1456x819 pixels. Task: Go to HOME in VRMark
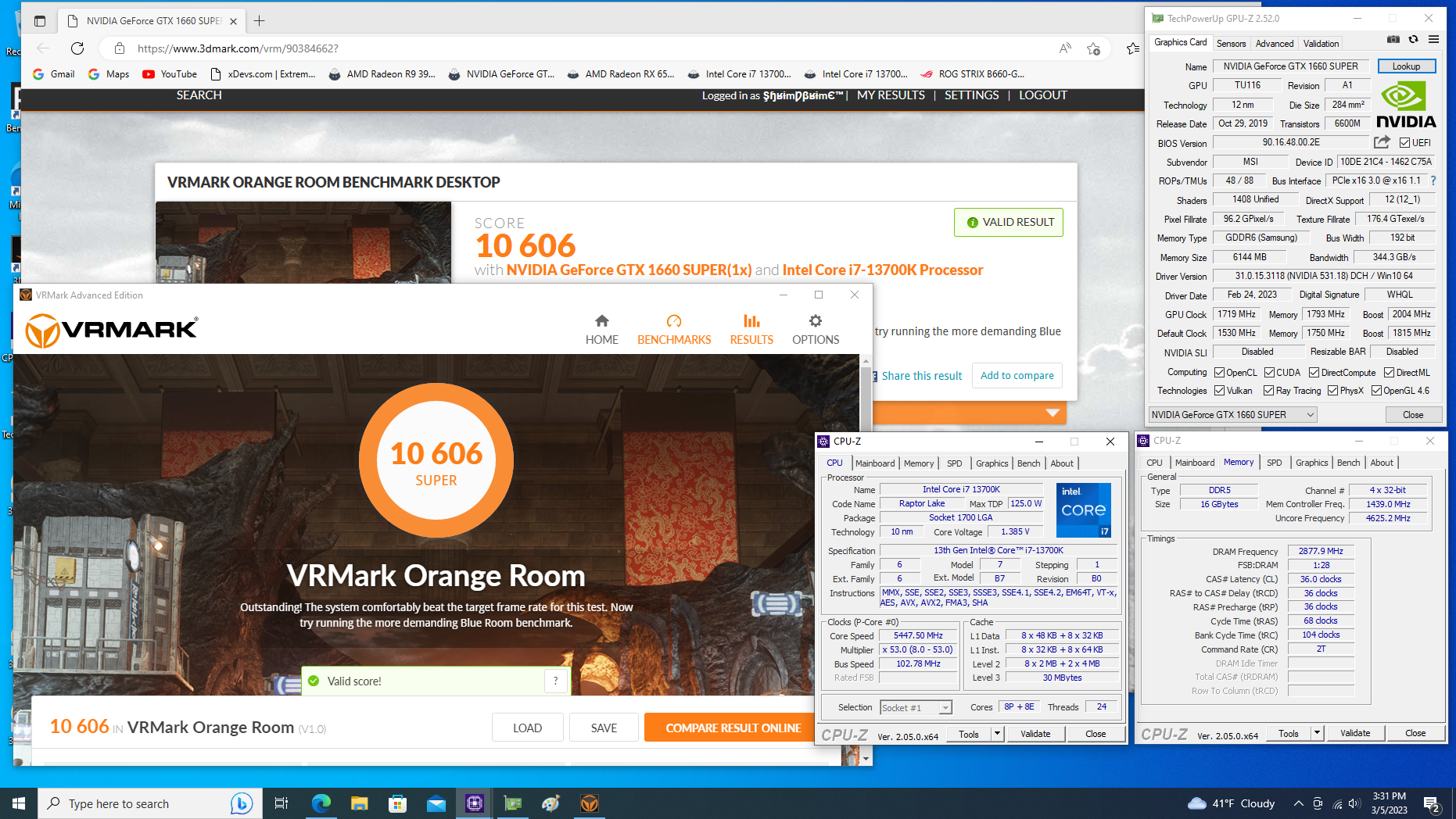point(601,329)
